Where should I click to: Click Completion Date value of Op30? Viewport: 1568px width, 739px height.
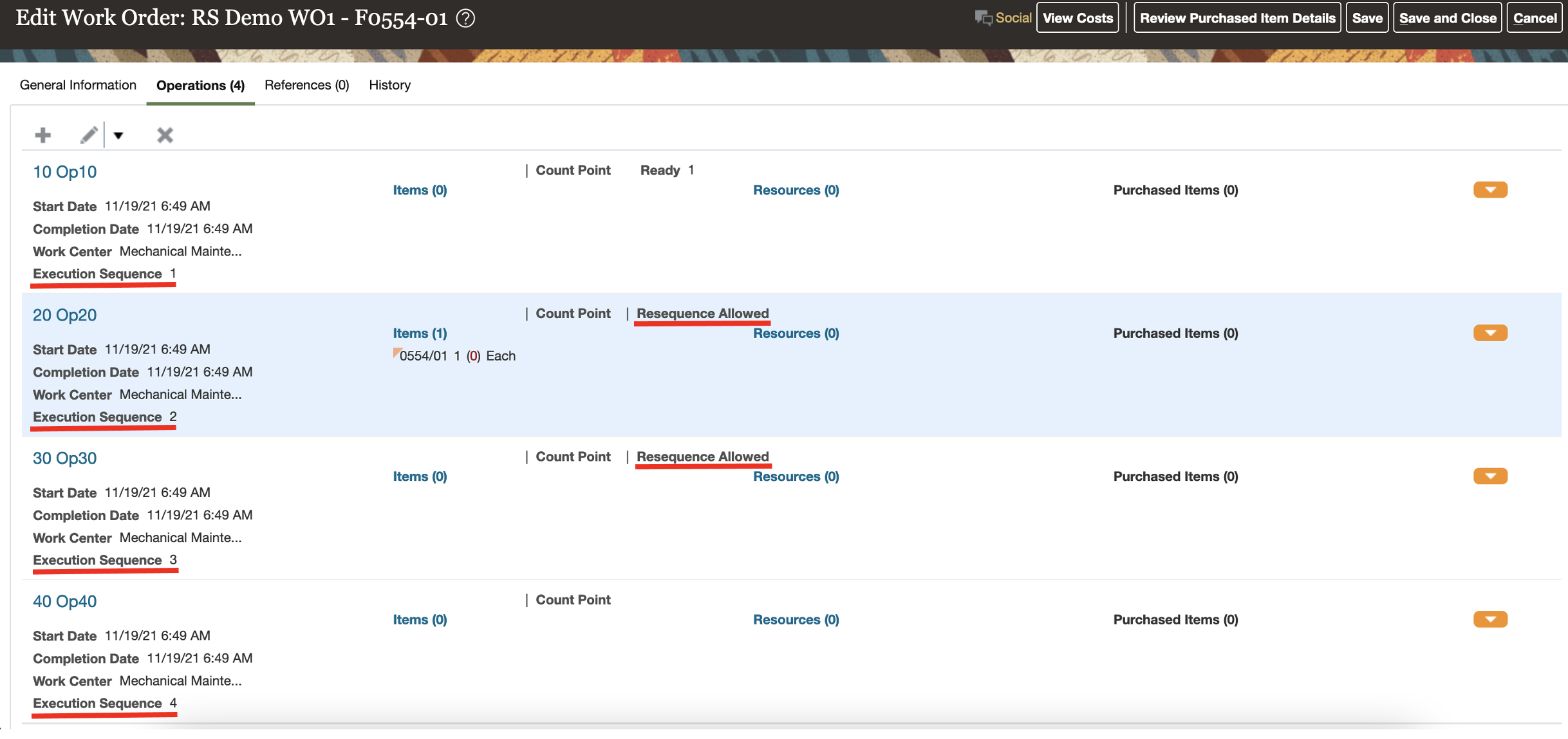200,515
